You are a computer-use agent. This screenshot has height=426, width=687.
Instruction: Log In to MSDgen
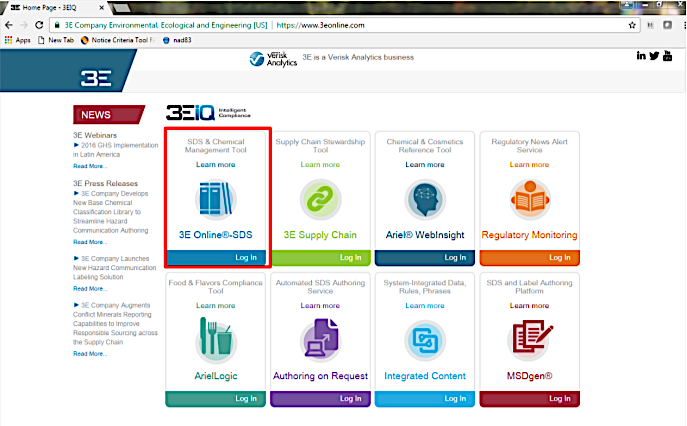pyautogui.click(x=560, y=398)
